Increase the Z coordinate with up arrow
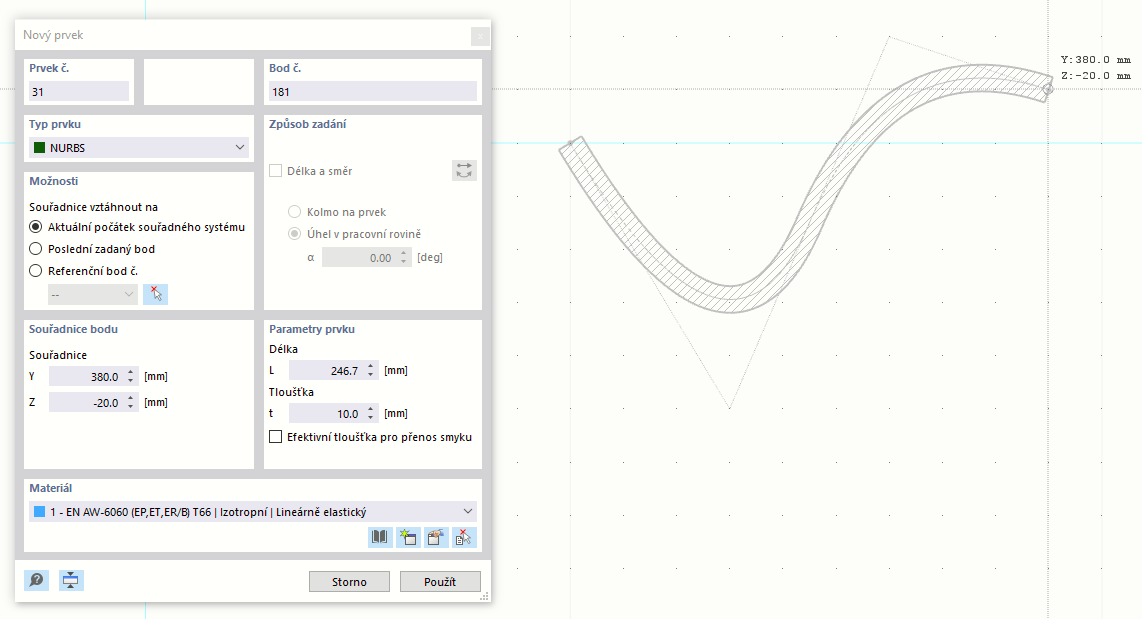 130,398
